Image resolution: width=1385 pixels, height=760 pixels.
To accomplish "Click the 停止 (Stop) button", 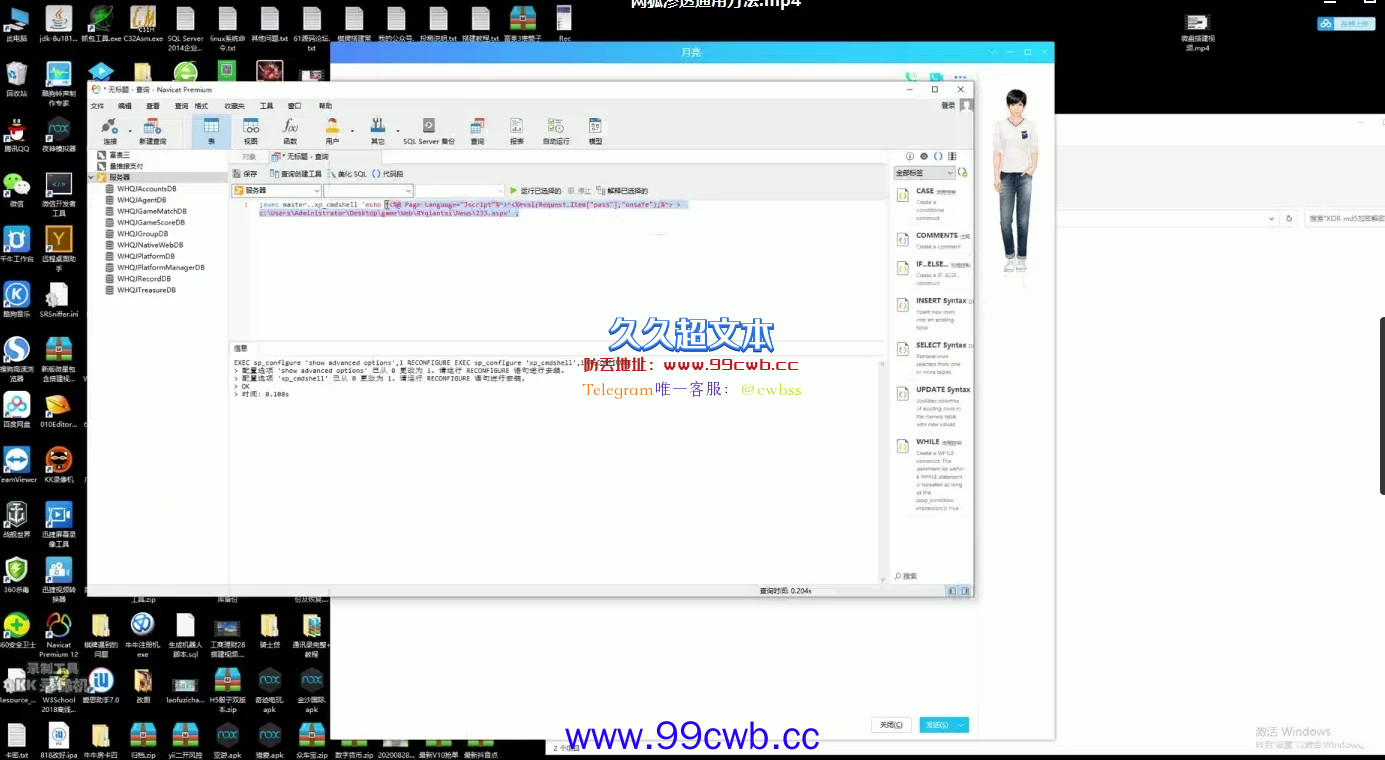I will [579, 190].
